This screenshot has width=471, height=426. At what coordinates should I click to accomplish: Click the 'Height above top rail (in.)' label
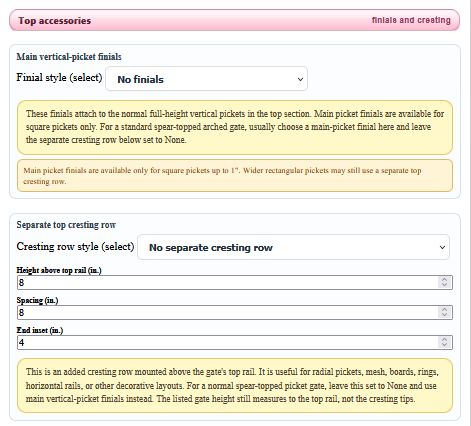coord(59,270)
